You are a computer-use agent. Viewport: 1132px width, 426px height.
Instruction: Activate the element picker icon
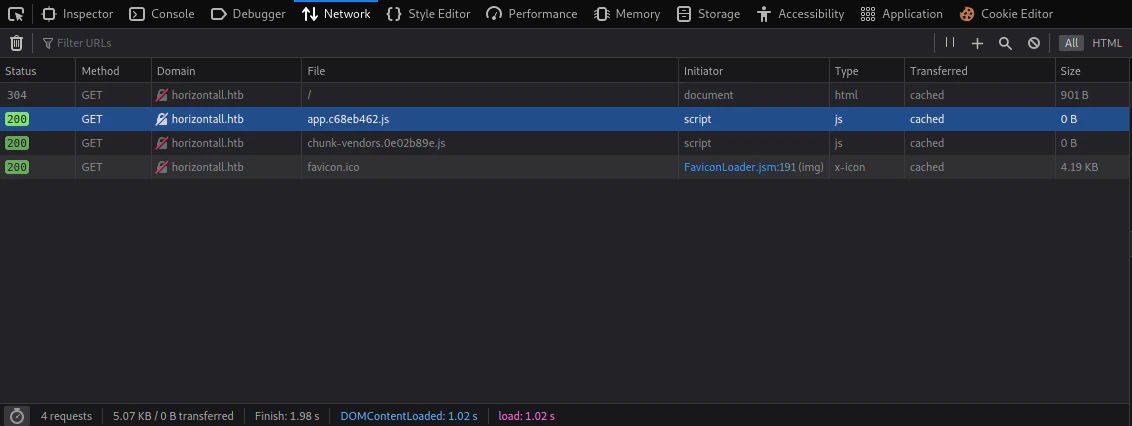[16, 14]
